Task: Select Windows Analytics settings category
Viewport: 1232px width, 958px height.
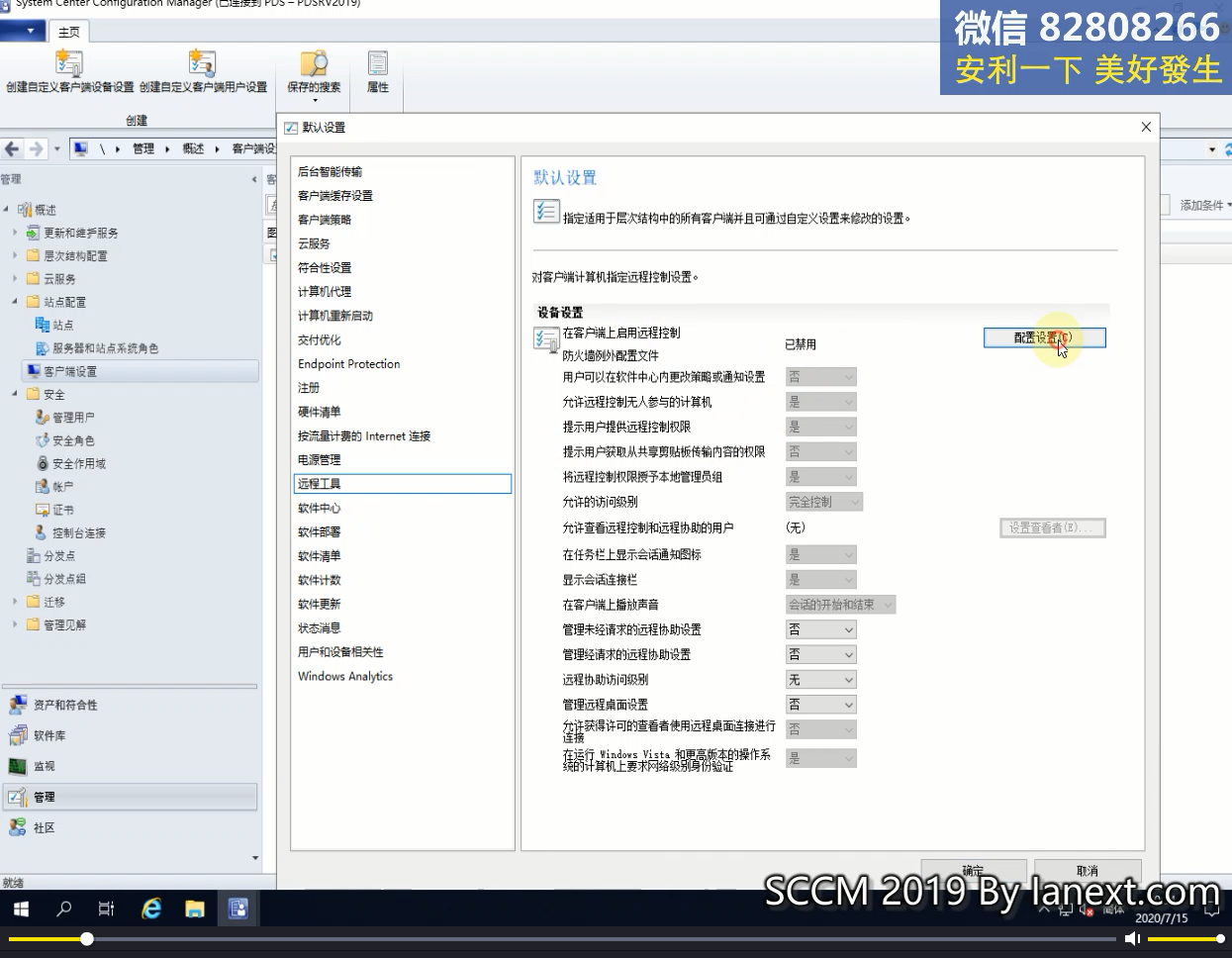Action: [345, 676]
